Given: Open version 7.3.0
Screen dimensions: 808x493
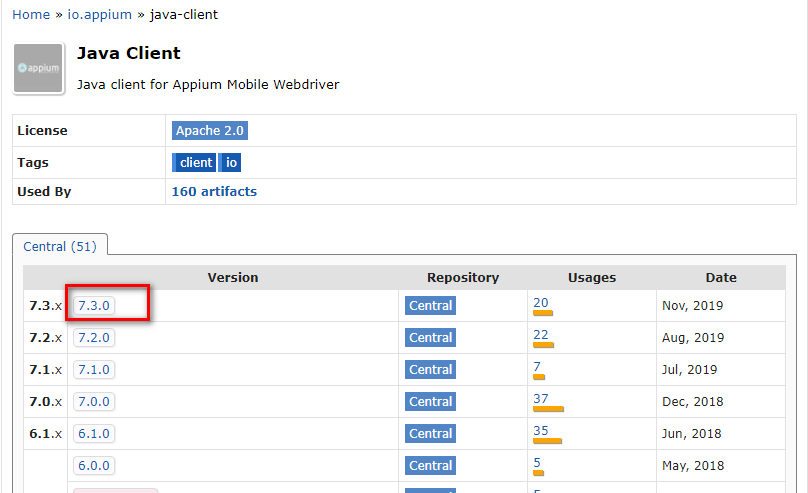Looking at the screenshot, I should pyautogui.click(x=94, y=305).
